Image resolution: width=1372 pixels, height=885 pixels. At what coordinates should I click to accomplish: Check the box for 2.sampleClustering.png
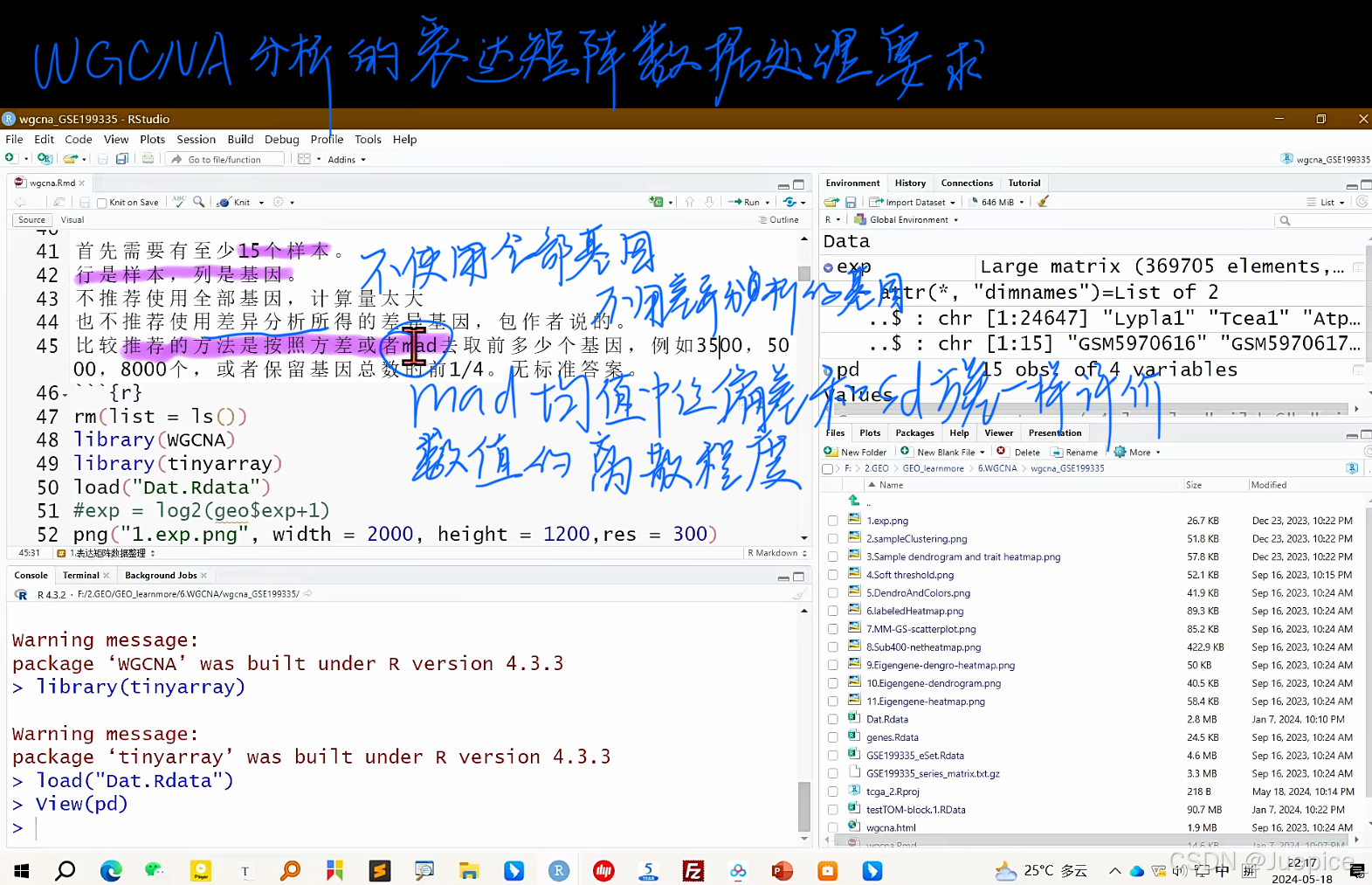tap(833, 539)
